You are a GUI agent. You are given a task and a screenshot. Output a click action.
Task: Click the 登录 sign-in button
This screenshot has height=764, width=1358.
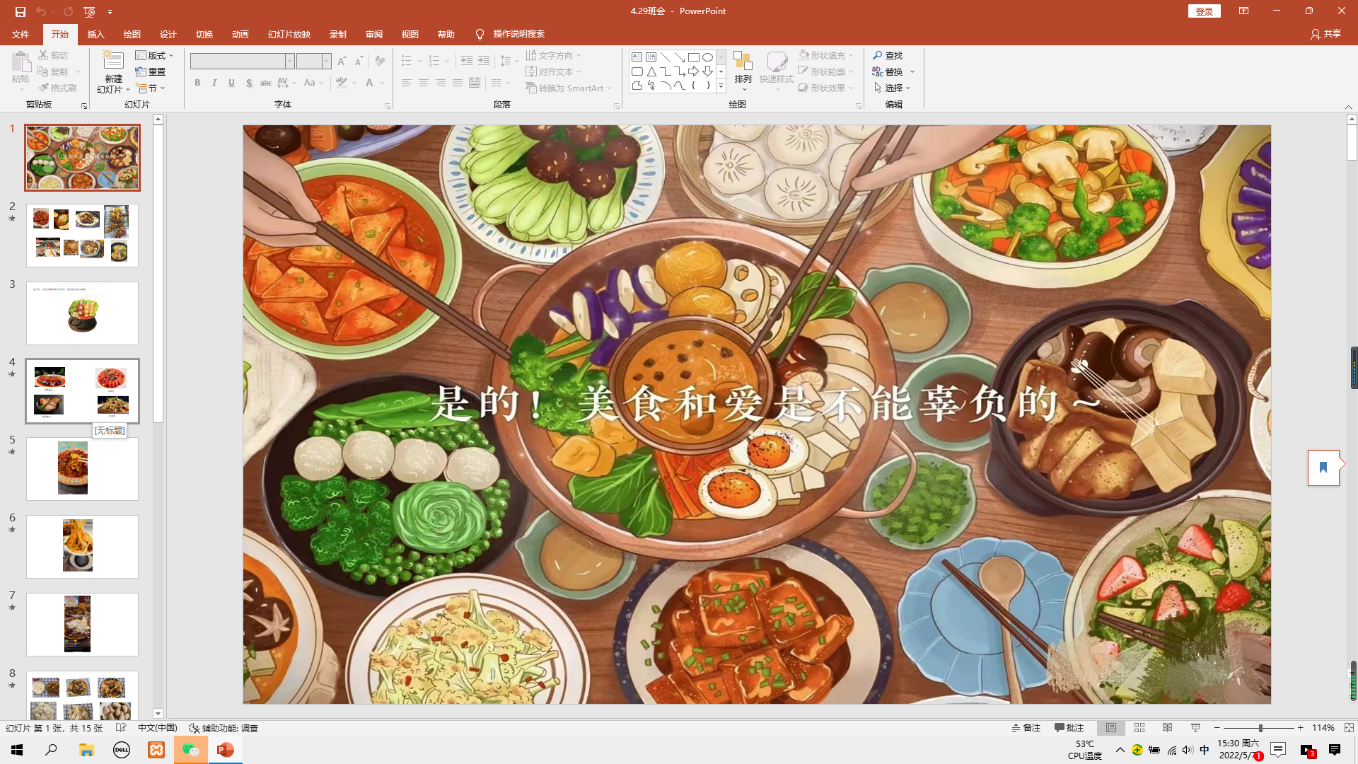click(x=1204, y=11)
